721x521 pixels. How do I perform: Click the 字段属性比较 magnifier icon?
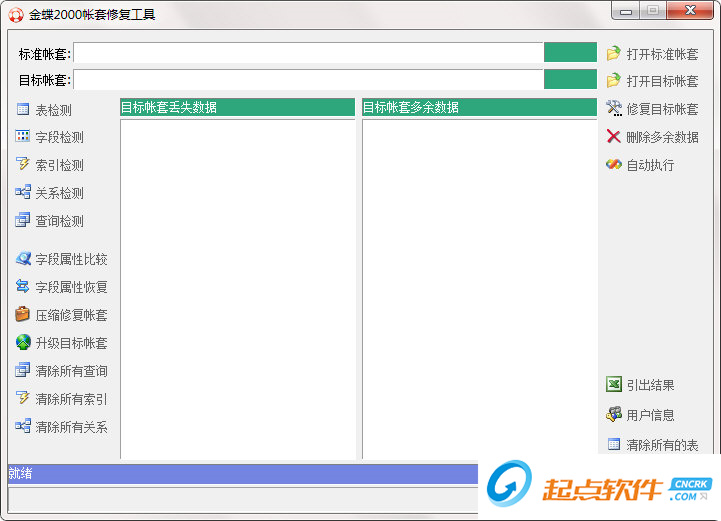[23, 258]
